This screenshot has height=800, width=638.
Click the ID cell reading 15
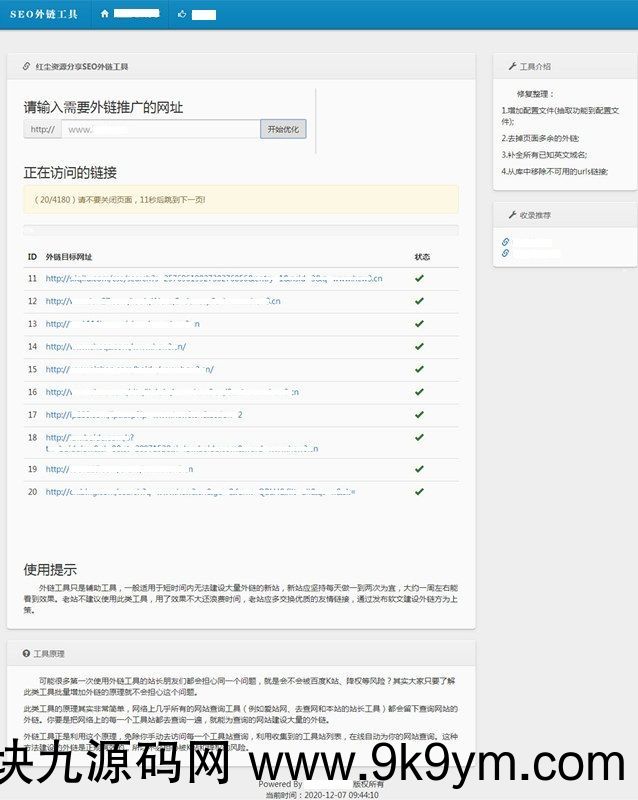pyautogui.click(x=33, y=369)
